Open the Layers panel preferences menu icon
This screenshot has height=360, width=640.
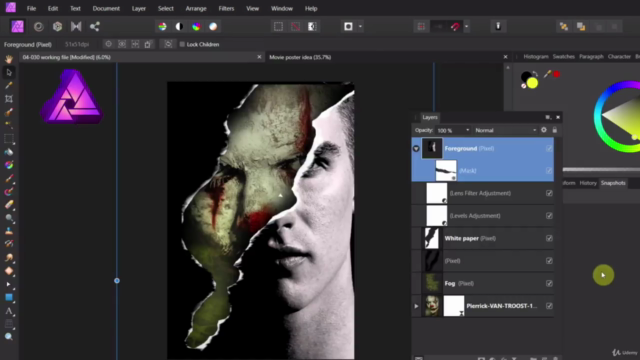(x=548, y=117)
